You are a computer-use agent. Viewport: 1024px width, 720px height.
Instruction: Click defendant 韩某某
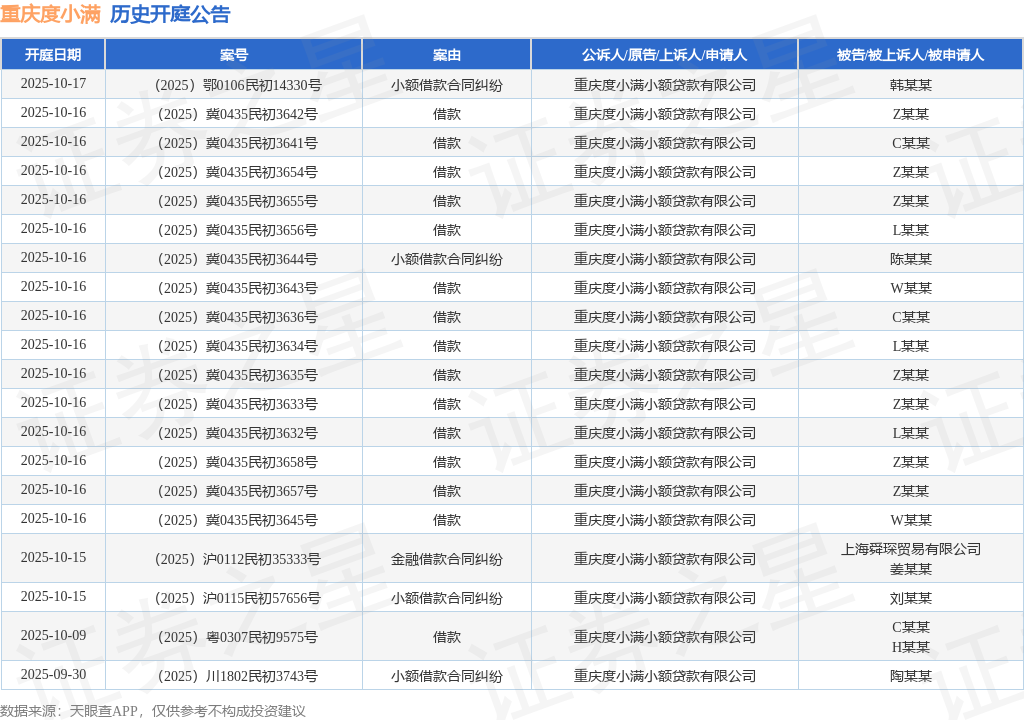click(x=910, y=85)
